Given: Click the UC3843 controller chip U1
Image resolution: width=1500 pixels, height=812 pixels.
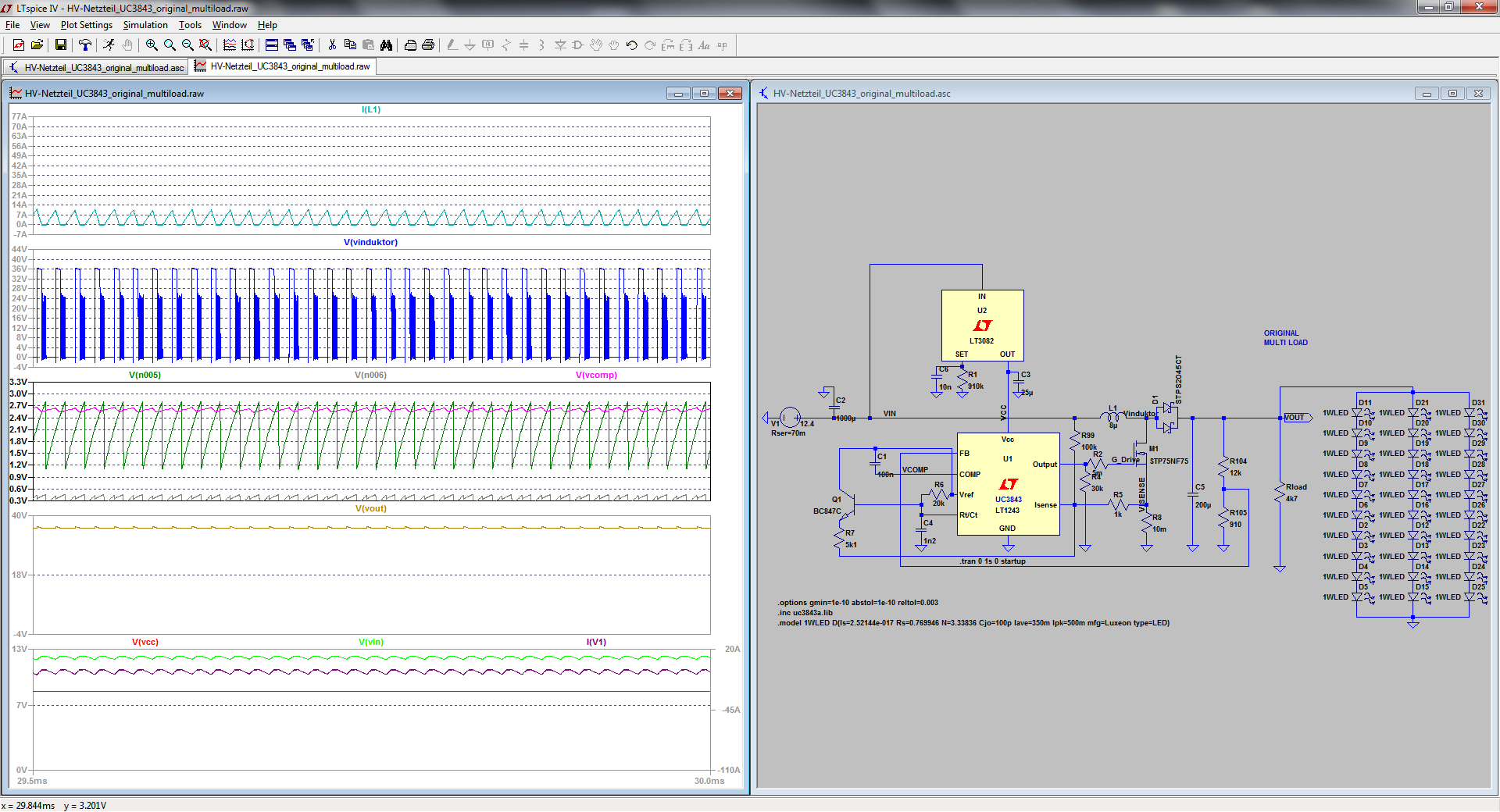Looking at the screenshot, I should [x=1008, y=484].
